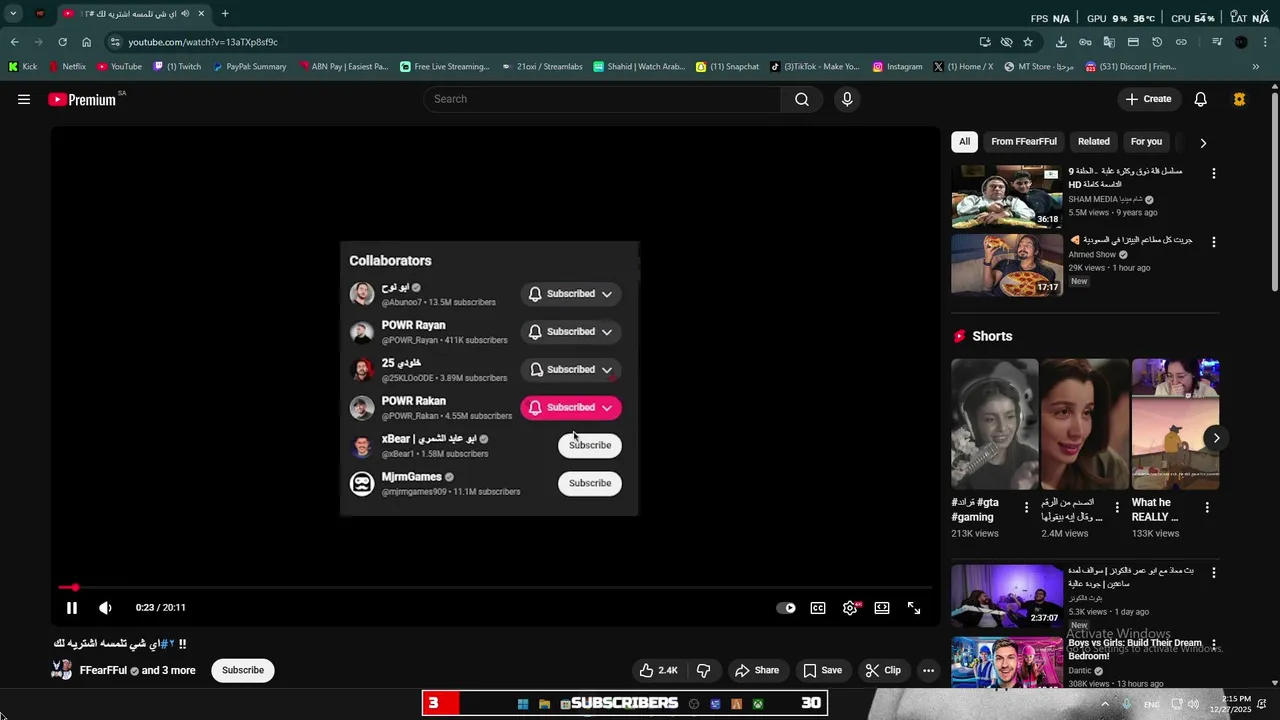This screenshot has width=1280, height=720.
Task: Reload the browser page
Action: pos(62,42)
